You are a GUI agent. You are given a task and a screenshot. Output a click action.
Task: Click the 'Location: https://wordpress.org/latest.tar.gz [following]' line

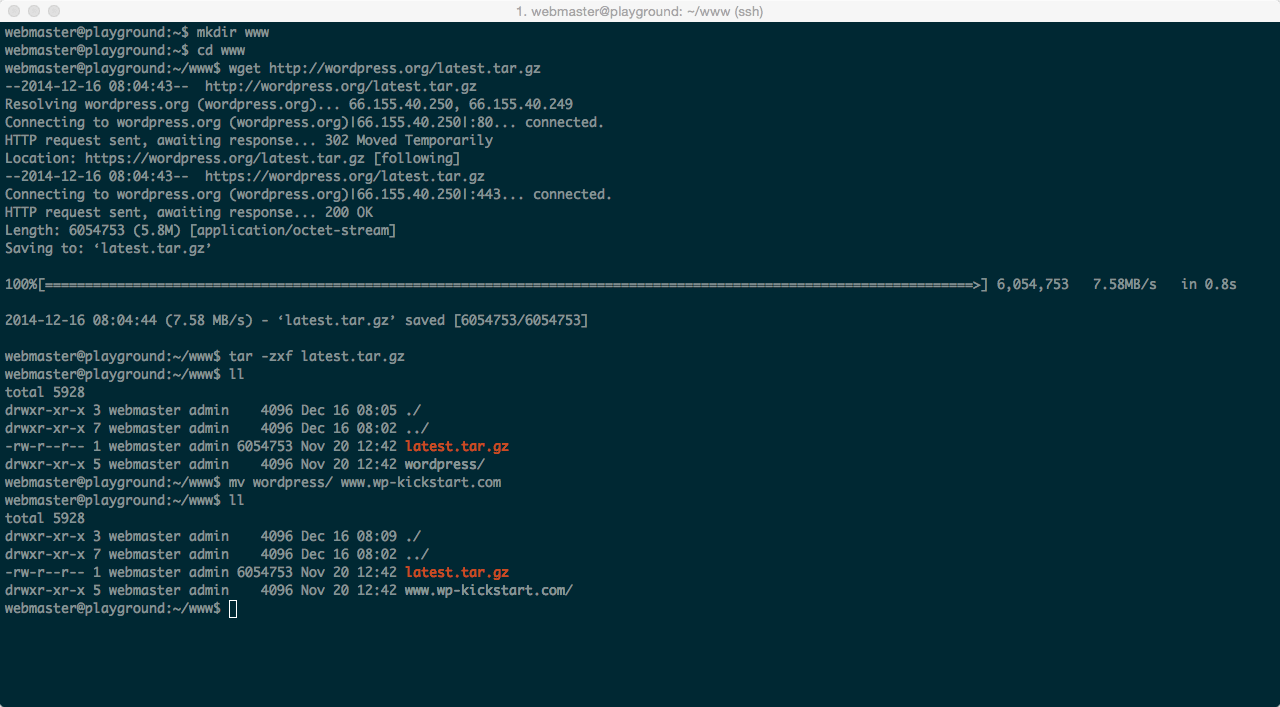coord(233,158)
